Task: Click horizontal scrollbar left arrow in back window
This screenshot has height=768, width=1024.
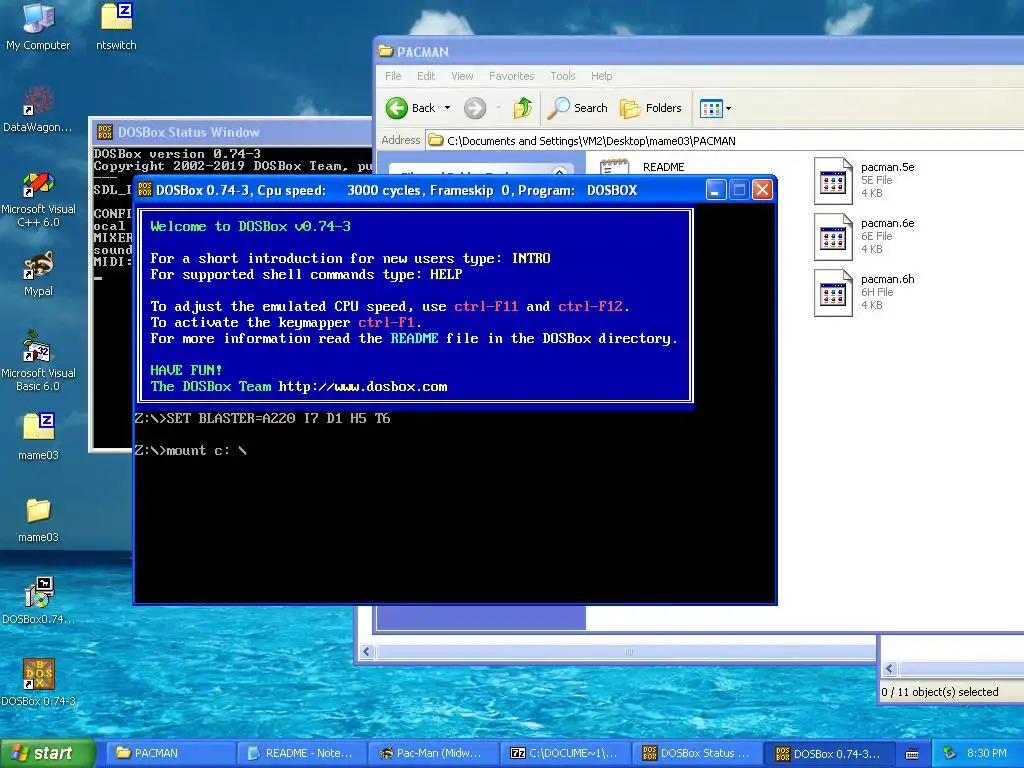Action: click(x=366, y=651)
